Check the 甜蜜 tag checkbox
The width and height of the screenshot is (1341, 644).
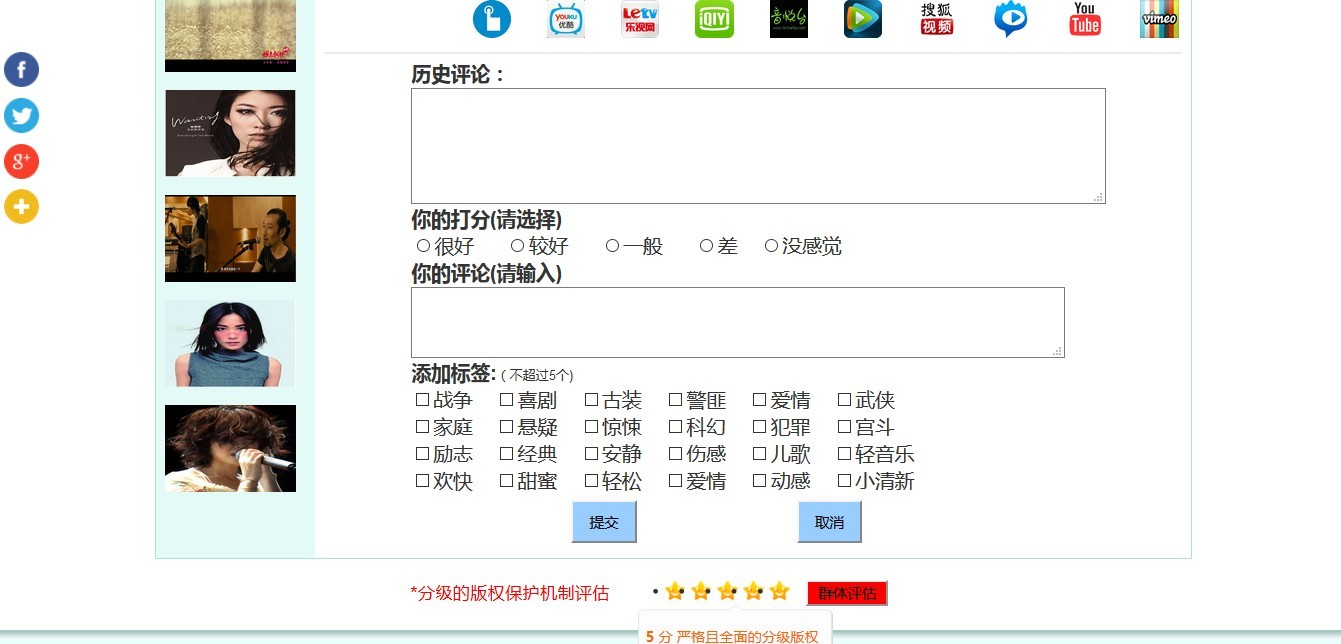click(506, 481)
